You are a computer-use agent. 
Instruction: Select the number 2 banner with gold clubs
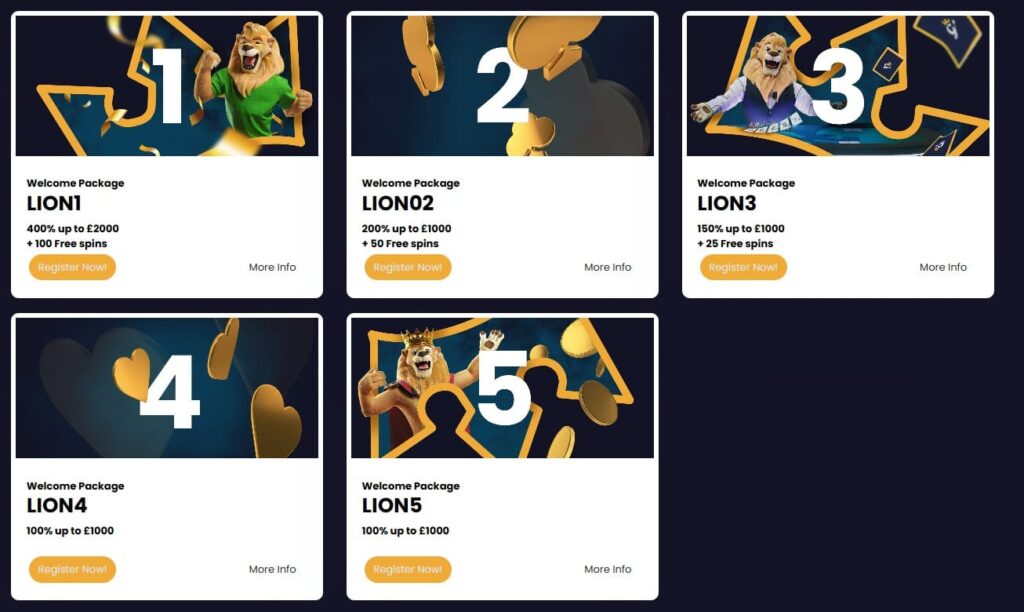tap(502, 86)
